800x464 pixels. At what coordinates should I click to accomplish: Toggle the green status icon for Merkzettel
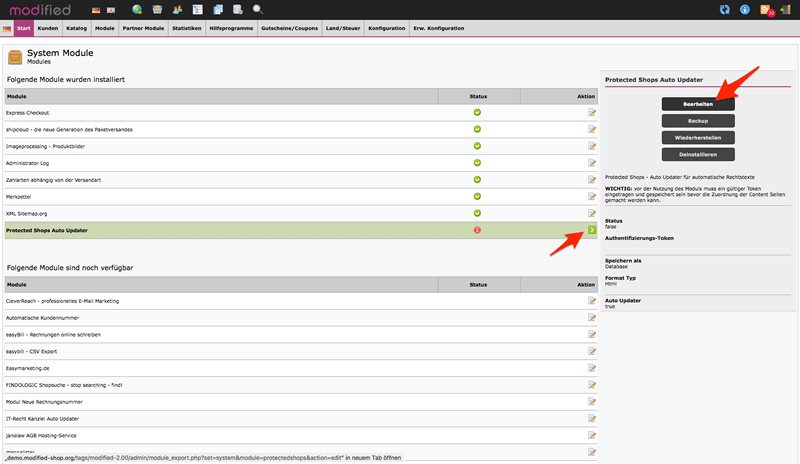click(477, 197)
